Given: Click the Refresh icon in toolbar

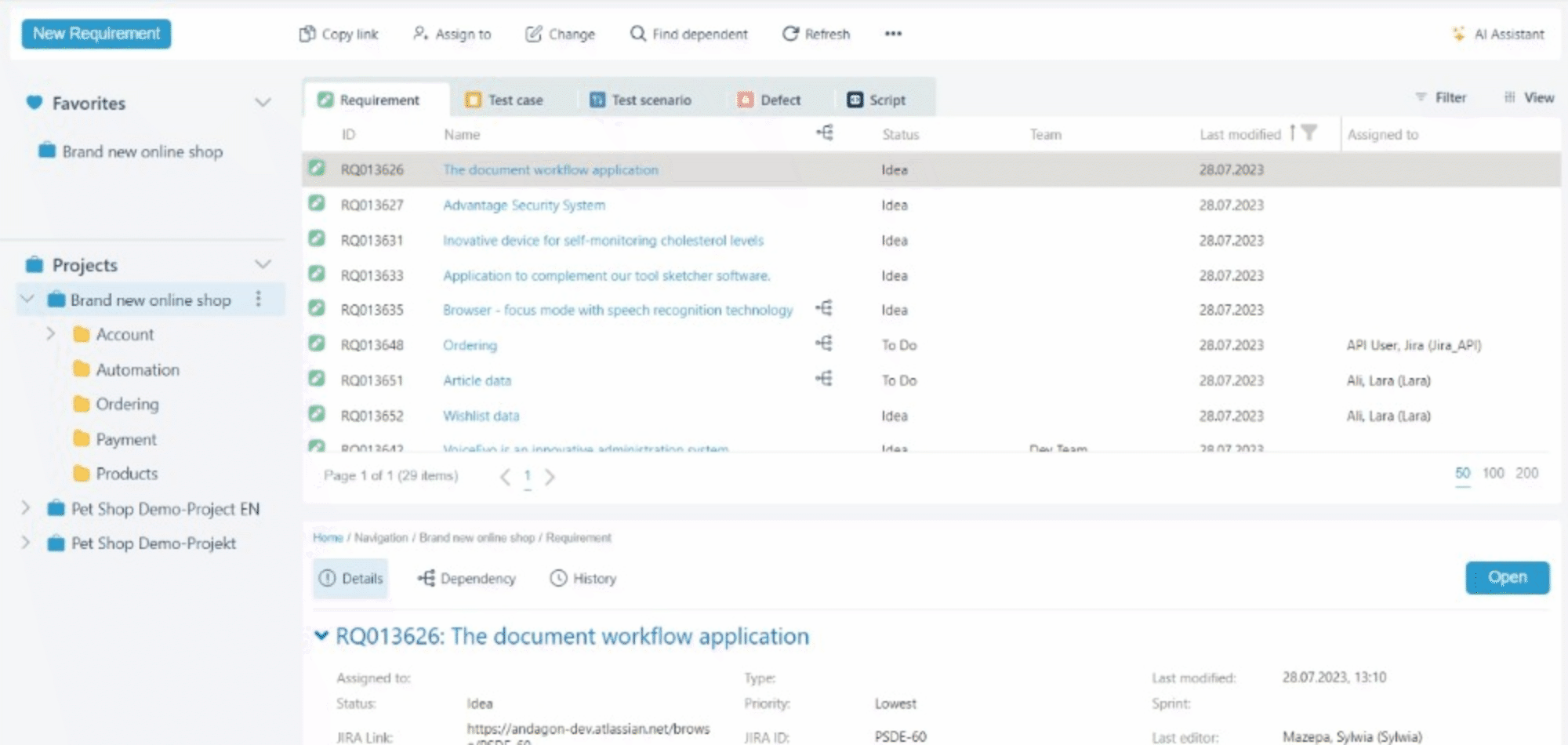Looking at the screenshot, I should [790, 33].
